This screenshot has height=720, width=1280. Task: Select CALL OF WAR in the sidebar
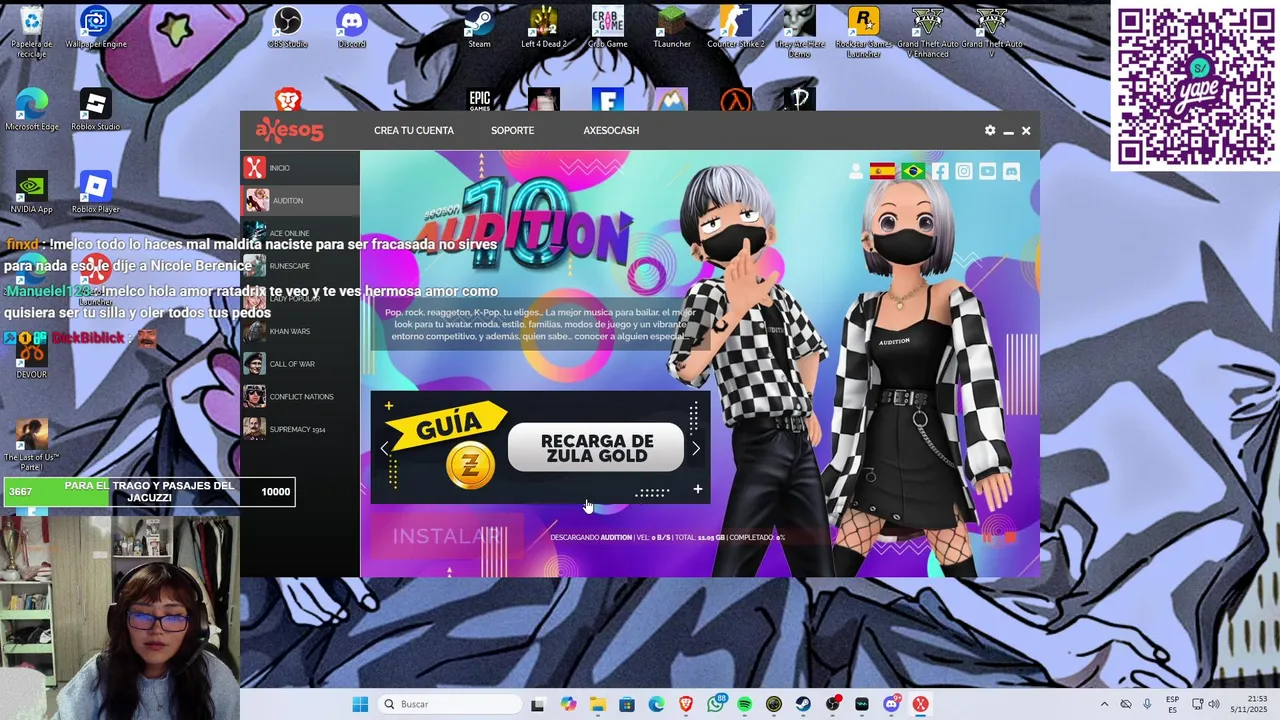click(300, 364)
